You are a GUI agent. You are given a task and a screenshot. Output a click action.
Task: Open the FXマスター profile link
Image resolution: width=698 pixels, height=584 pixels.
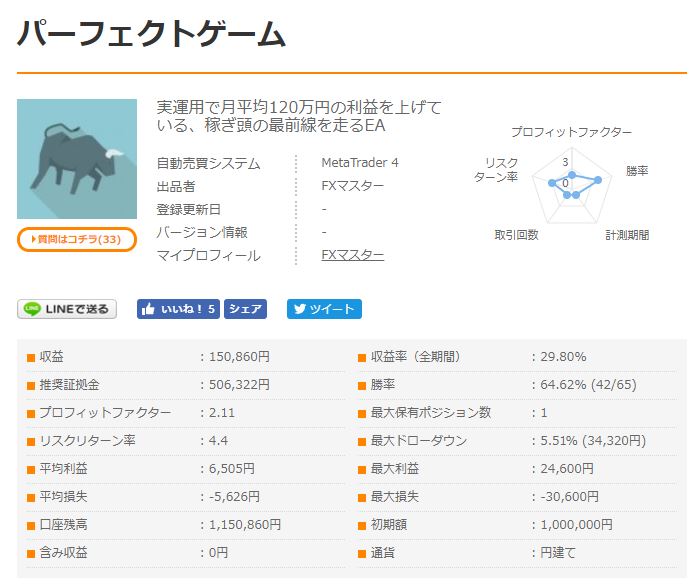(352, 255)
